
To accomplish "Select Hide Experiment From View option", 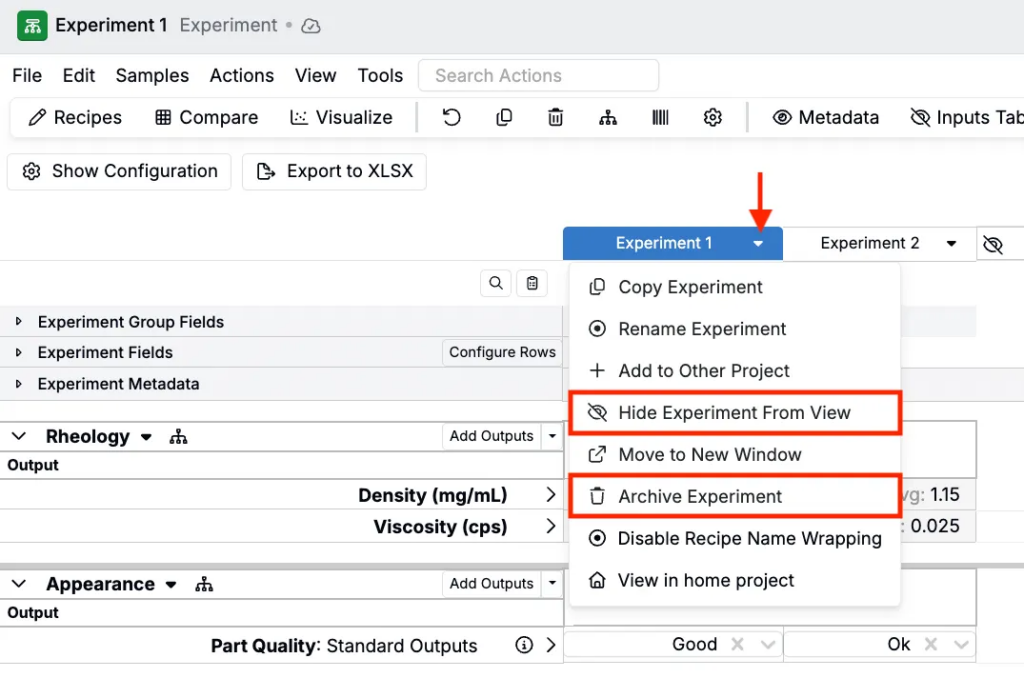I will [734, 413].
